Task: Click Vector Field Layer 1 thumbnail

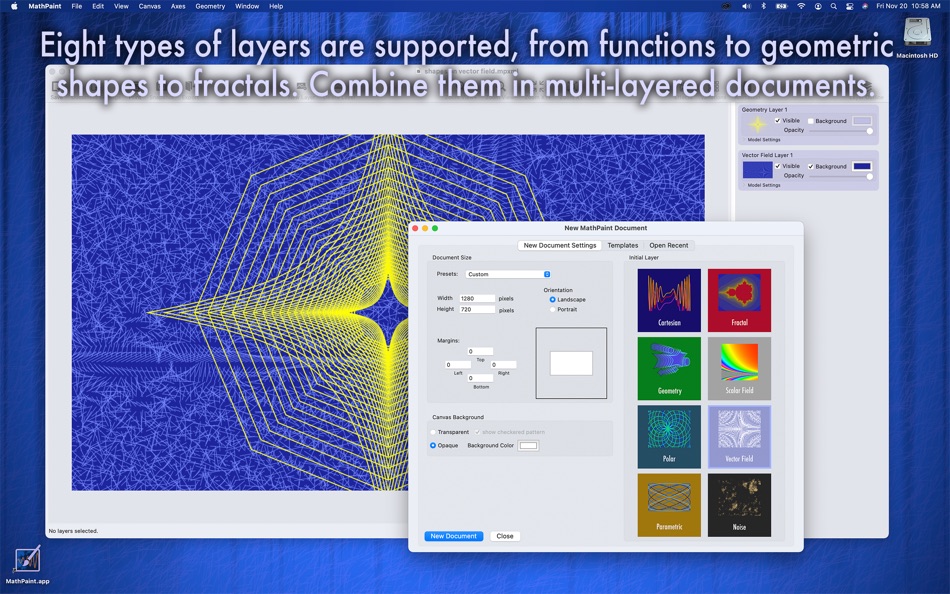Action: click(x=757, y=170)
